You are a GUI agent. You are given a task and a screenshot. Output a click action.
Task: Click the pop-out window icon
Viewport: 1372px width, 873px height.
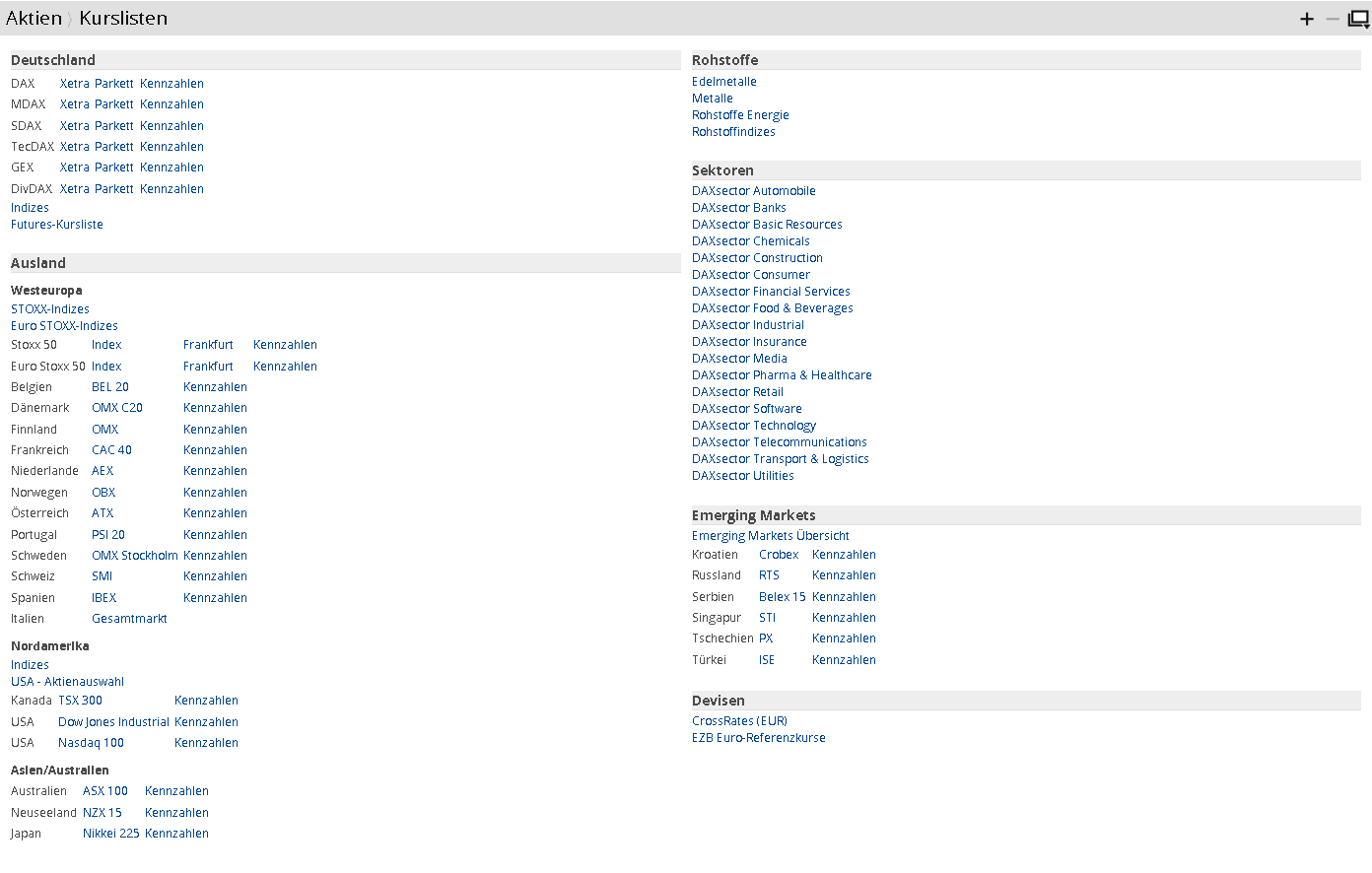(x=1358, y=19)
